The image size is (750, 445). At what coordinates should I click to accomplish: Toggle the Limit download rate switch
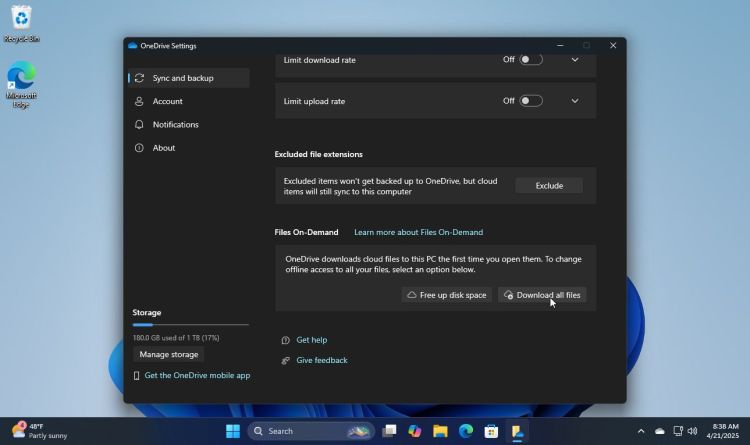coord(531,60)
